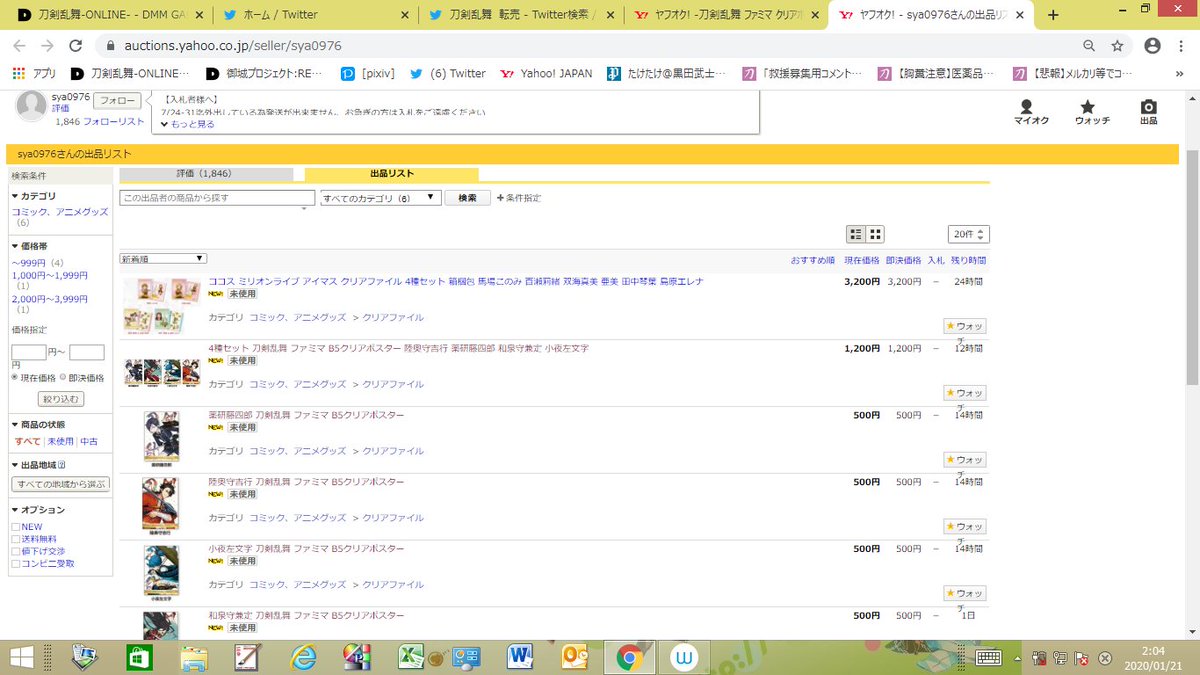The height and width of the screenshot is (675, 1200).
Task: Open 新着順 sort dropdown
Action: point(162,258)
